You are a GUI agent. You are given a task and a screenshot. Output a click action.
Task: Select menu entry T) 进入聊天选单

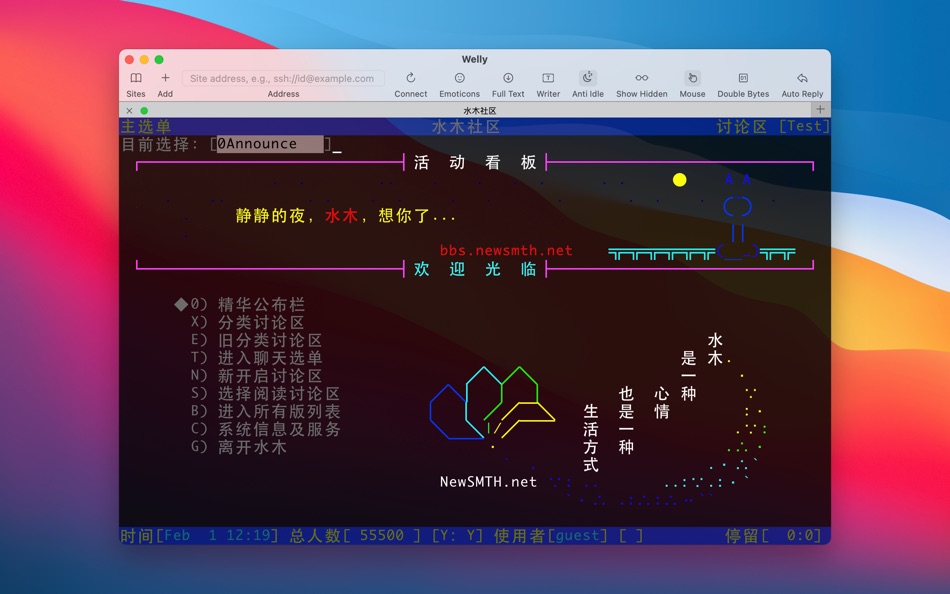(x=256, y=358)
